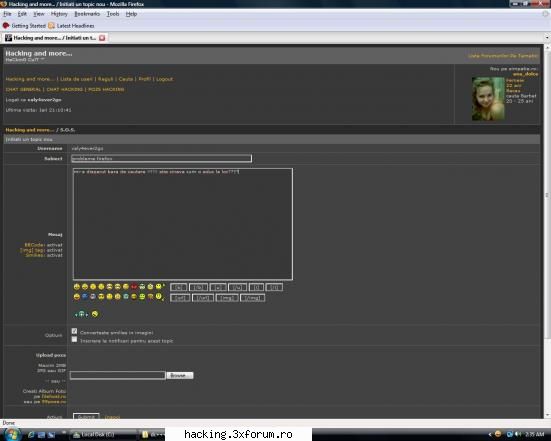Click the taskbar clock
This screenshot has width=551, height=441.
pos(535,435)
